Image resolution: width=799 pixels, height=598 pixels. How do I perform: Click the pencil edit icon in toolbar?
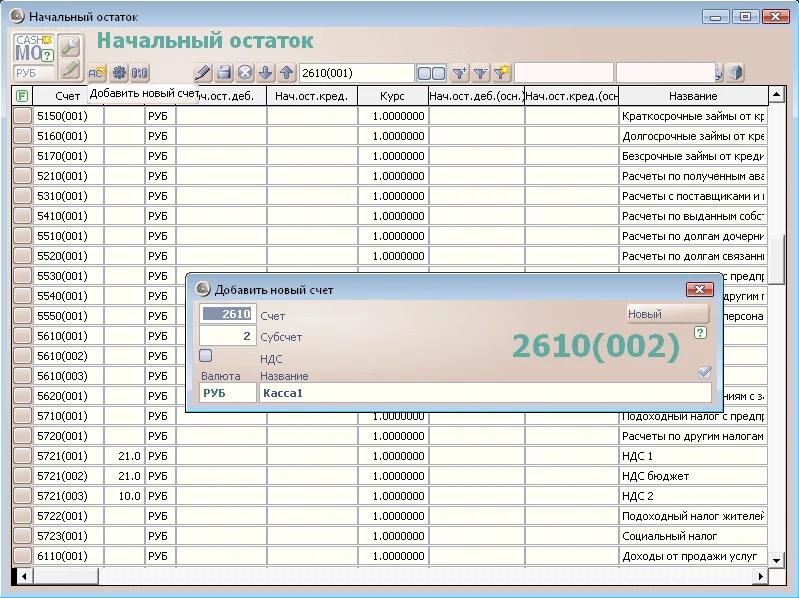click(x=203, y=73)
